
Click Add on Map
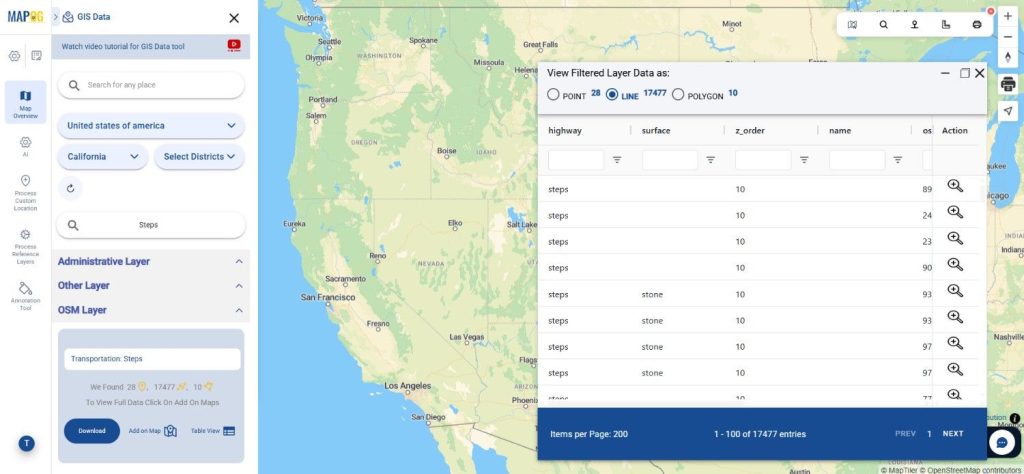click(x=153, y=431)
